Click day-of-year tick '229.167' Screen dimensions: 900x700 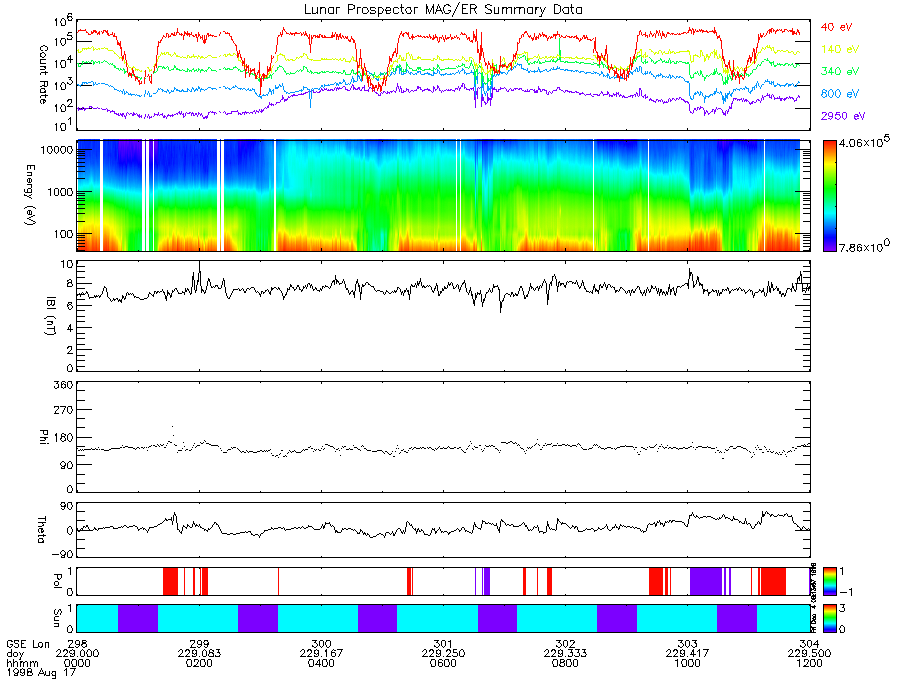[x=321, y=654]
